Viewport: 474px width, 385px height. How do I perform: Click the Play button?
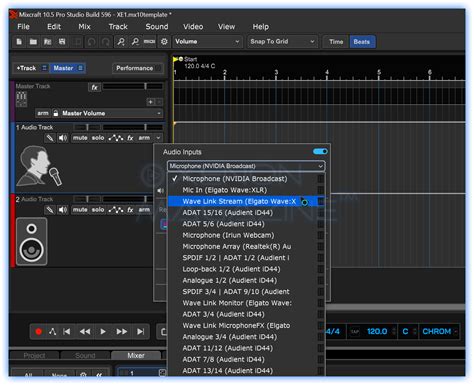tap(103, 332)
